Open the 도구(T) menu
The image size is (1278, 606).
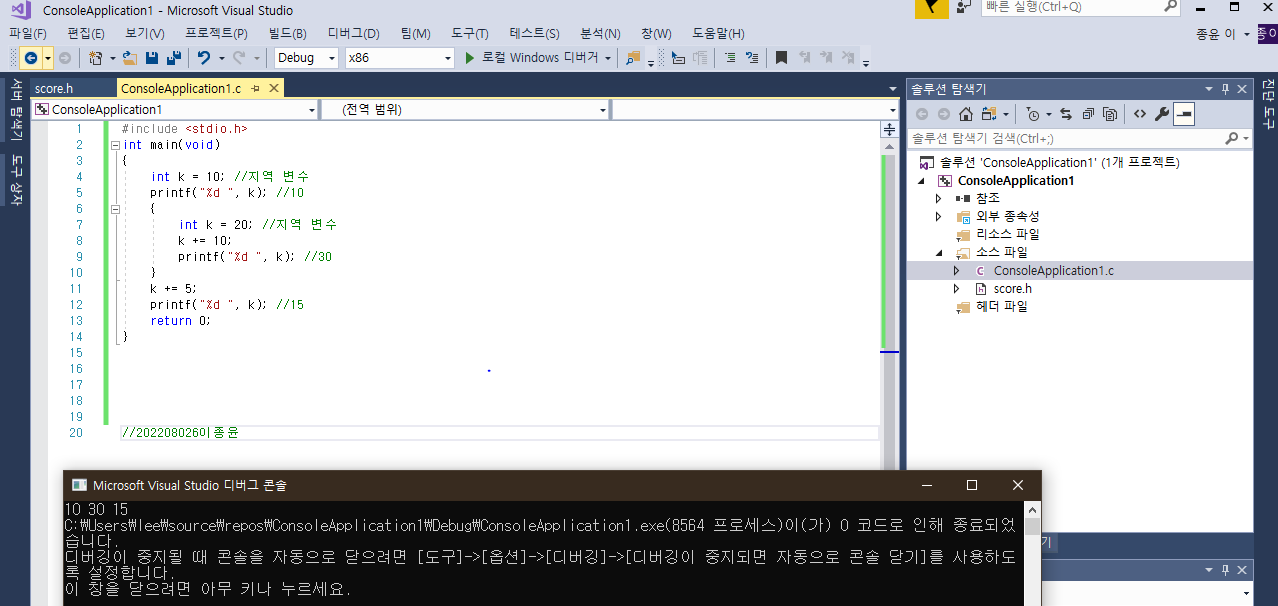pos(470,33)
